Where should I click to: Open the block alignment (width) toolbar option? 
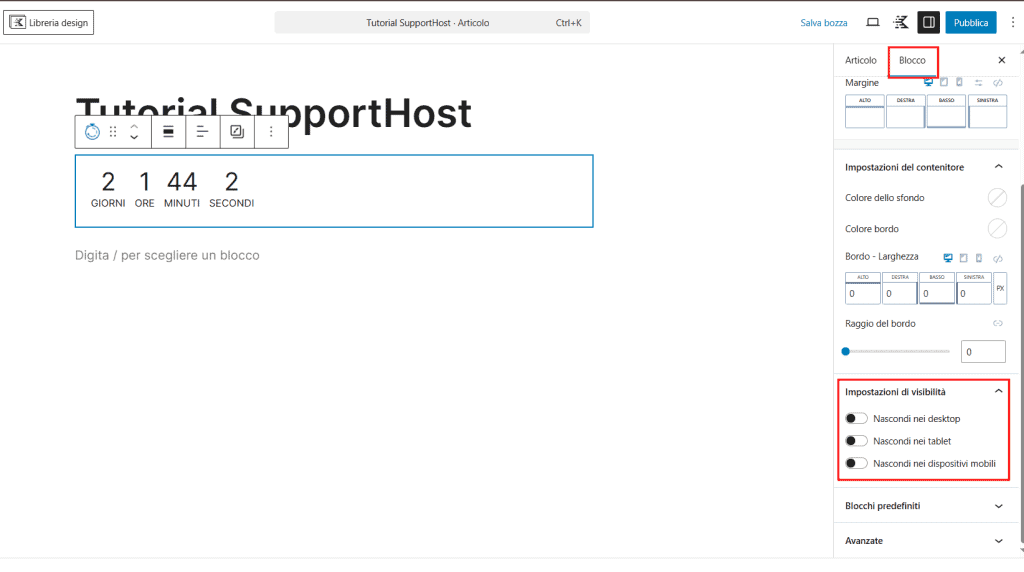pos(168,132)
